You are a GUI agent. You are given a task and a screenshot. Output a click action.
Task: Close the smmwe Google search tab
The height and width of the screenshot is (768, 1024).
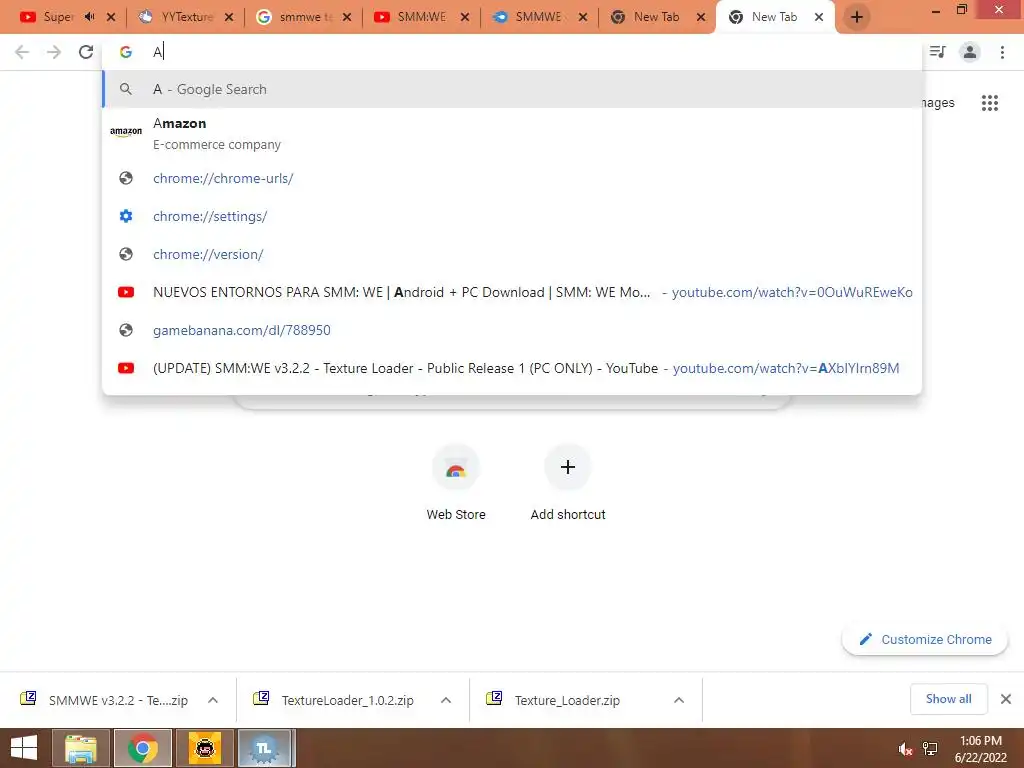(347, 17)
